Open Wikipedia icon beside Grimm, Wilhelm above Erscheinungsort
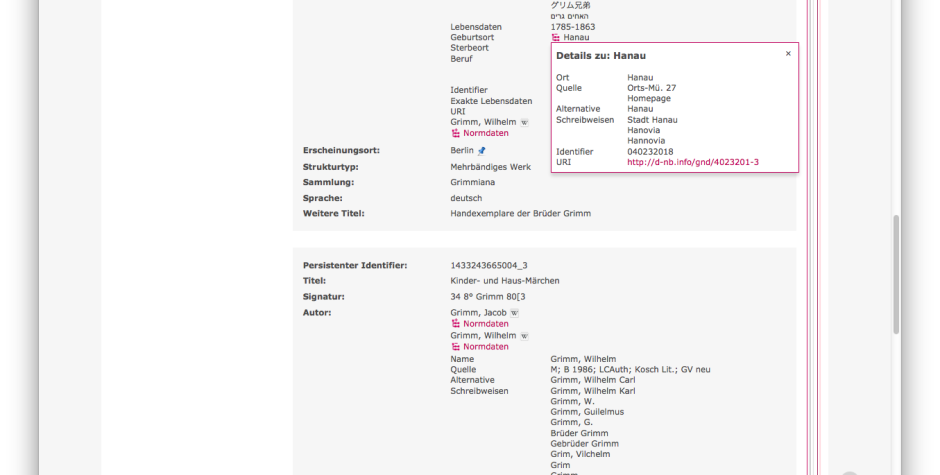This screenshot has width=940, height=475. 524,122
